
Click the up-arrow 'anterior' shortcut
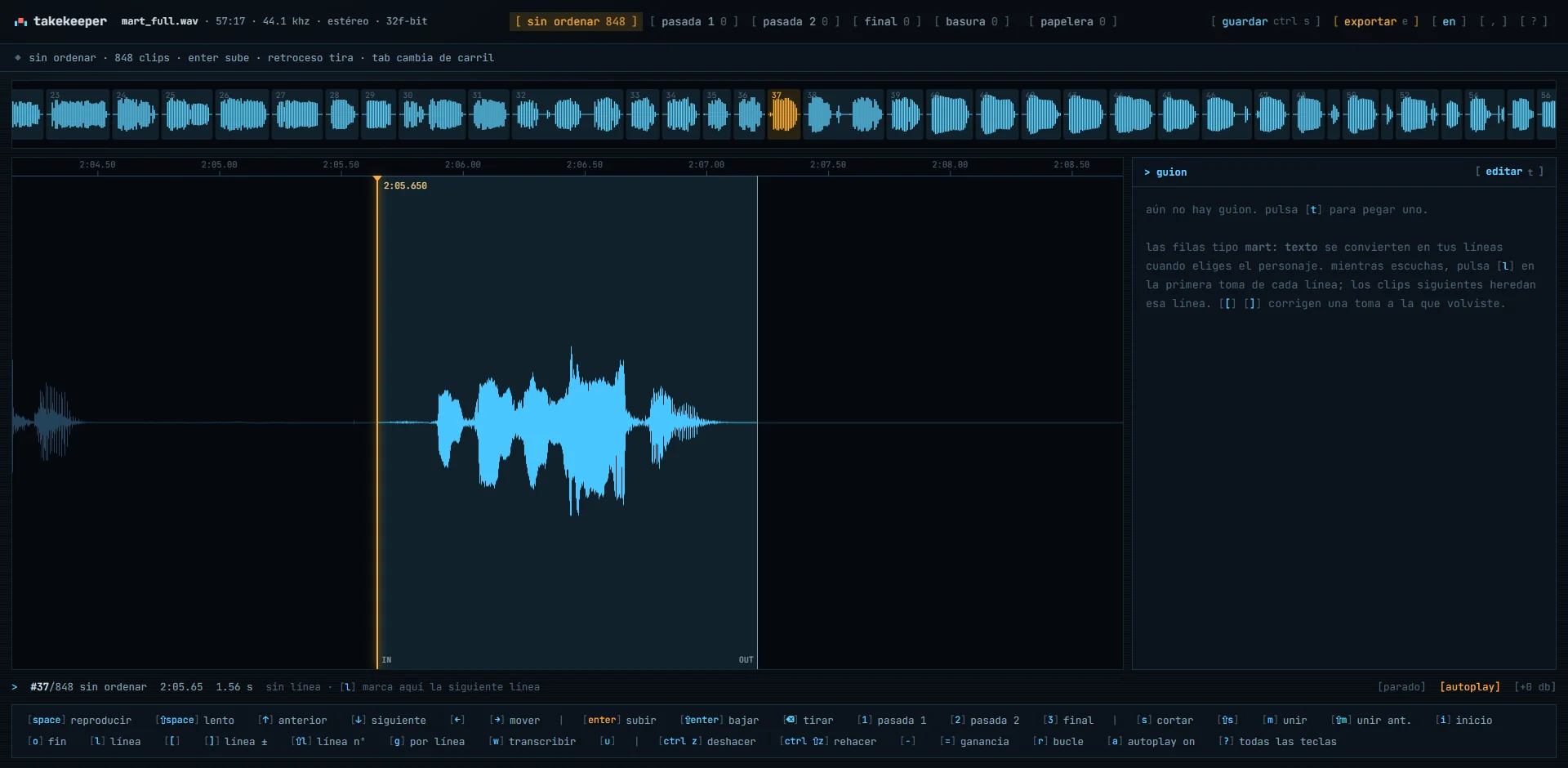(x=292, y=720)
